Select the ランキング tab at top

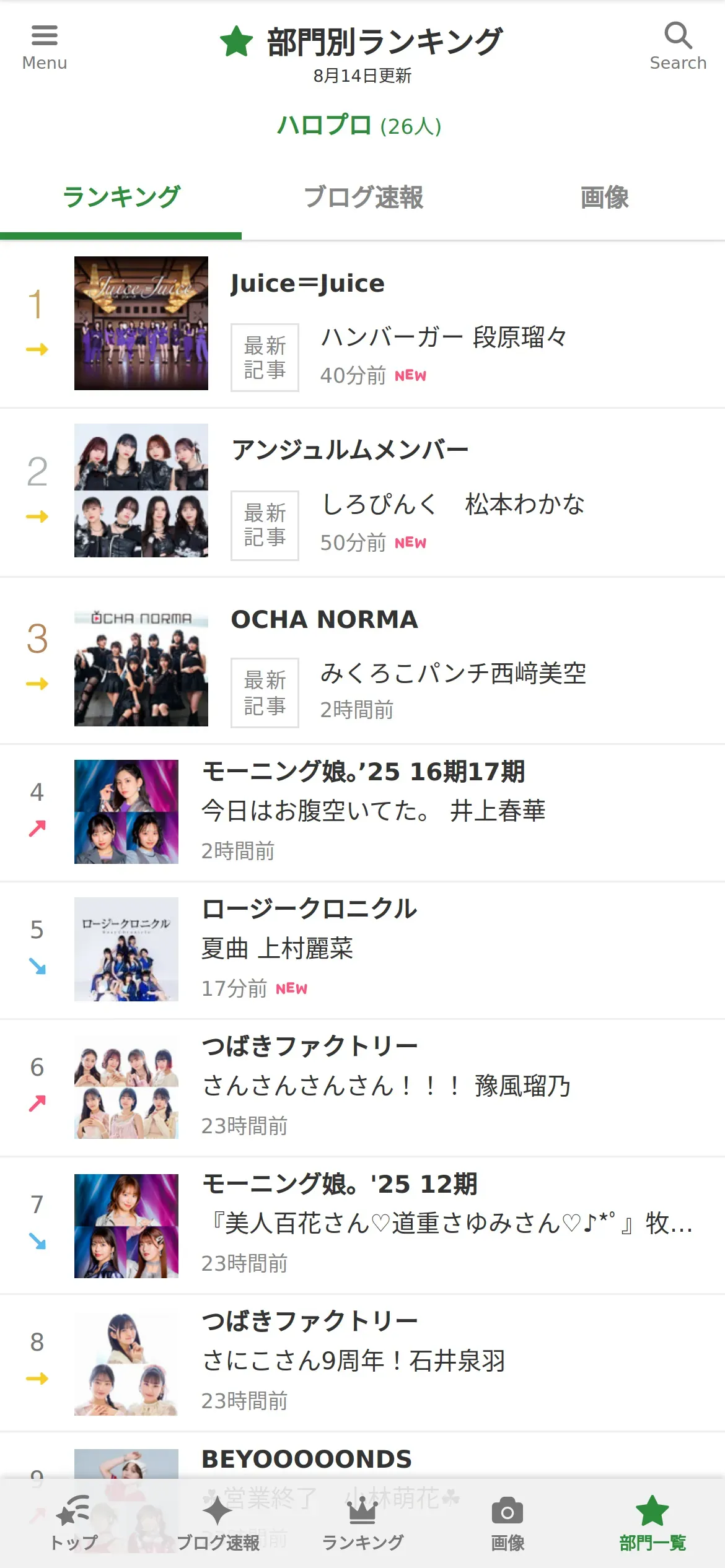[121, 198]
